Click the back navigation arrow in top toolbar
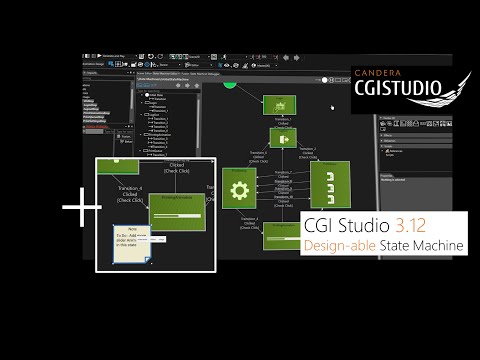 point(286,58)
